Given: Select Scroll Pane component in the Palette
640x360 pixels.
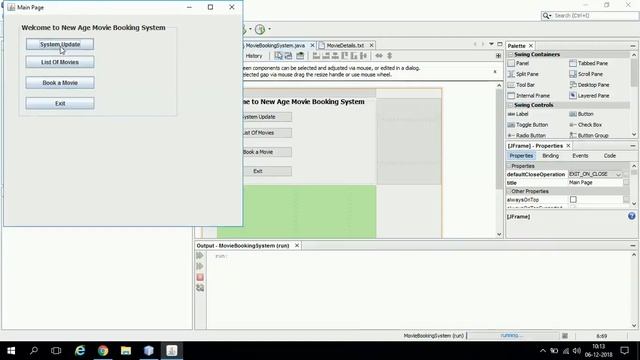Looking at the screenshot, I should [x=586, y=74].
